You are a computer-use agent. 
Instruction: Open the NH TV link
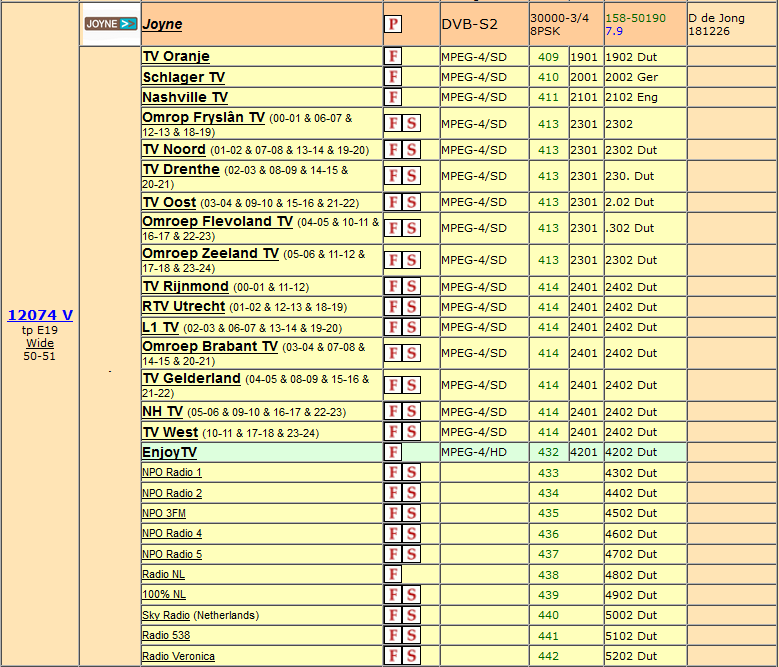pyautogui.click(x=162, y=412)
